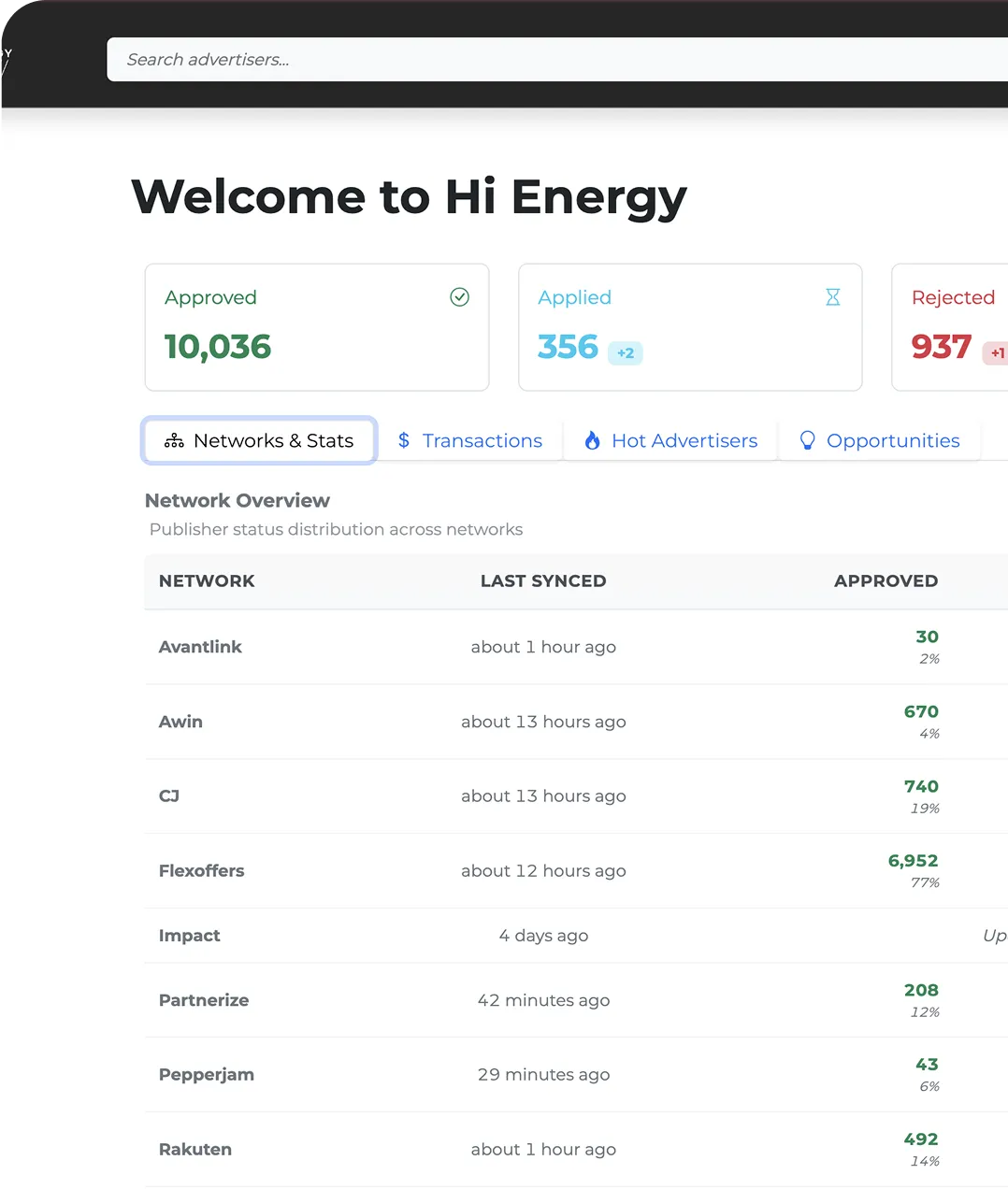
Task: Click the network hierarchy icon in Networks & Stats
Action: click(x=174, y=441)
